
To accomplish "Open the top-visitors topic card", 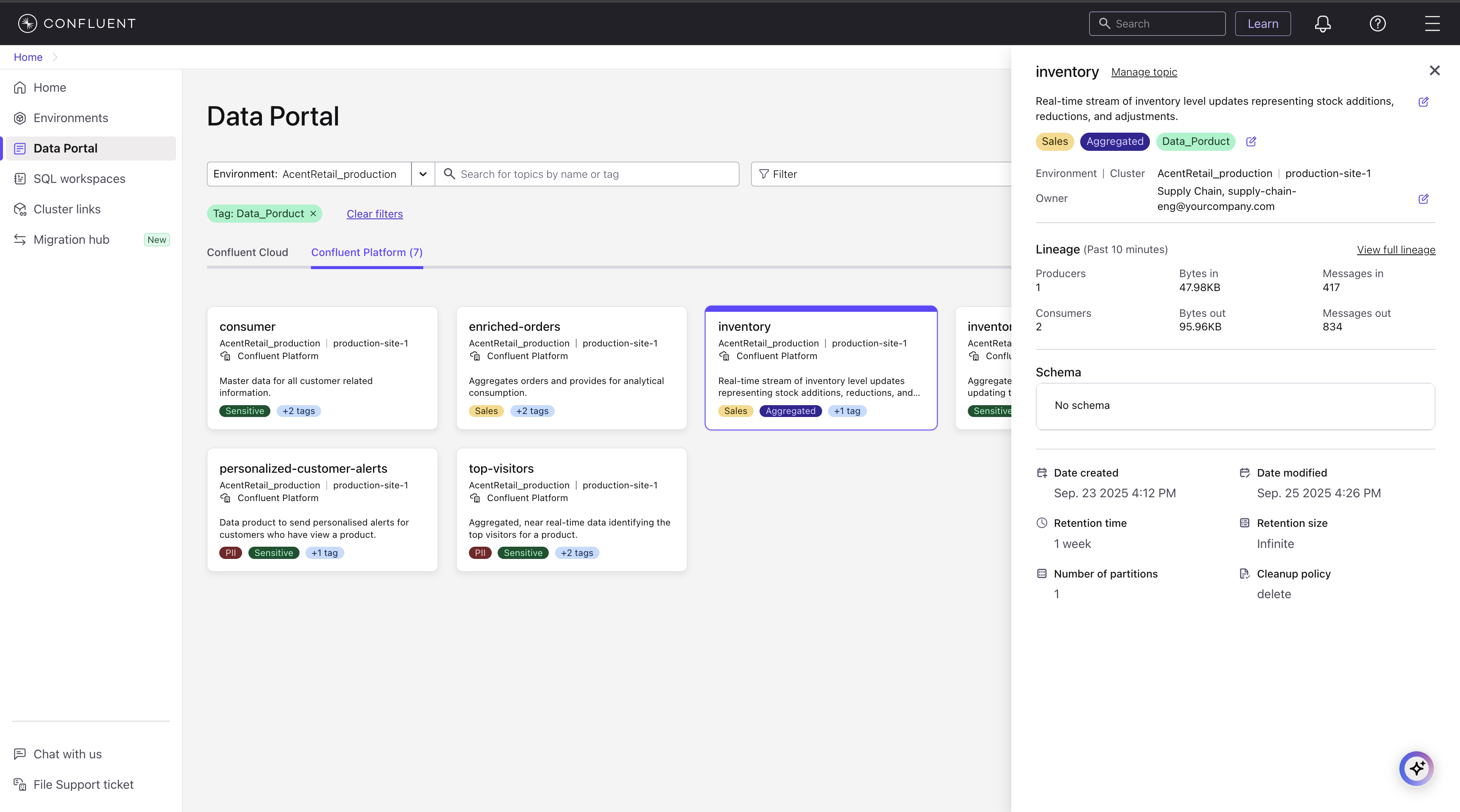I will [572, 510].
